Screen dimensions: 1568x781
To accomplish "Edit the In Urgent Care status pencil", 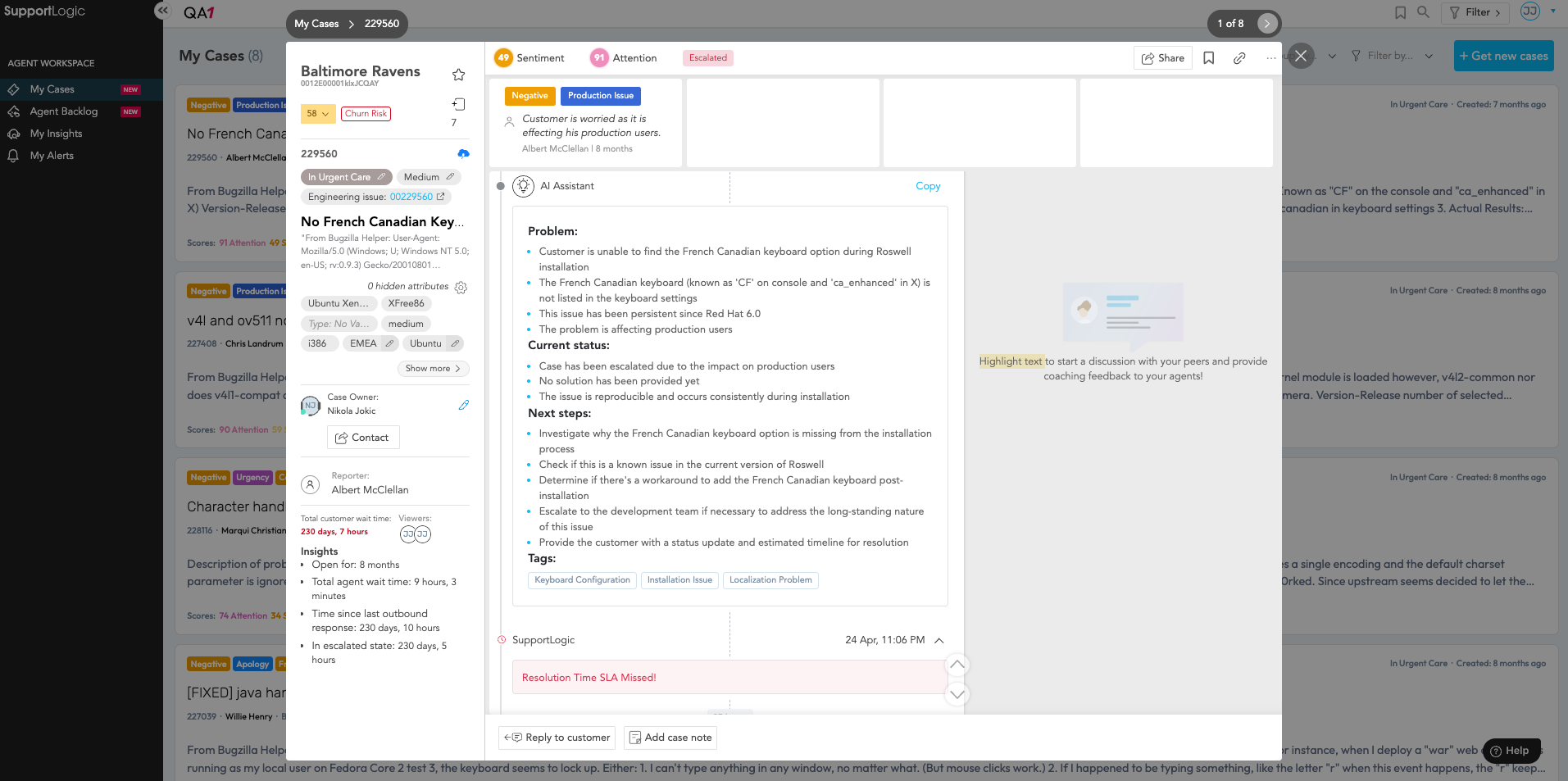I will pos(381,176).
